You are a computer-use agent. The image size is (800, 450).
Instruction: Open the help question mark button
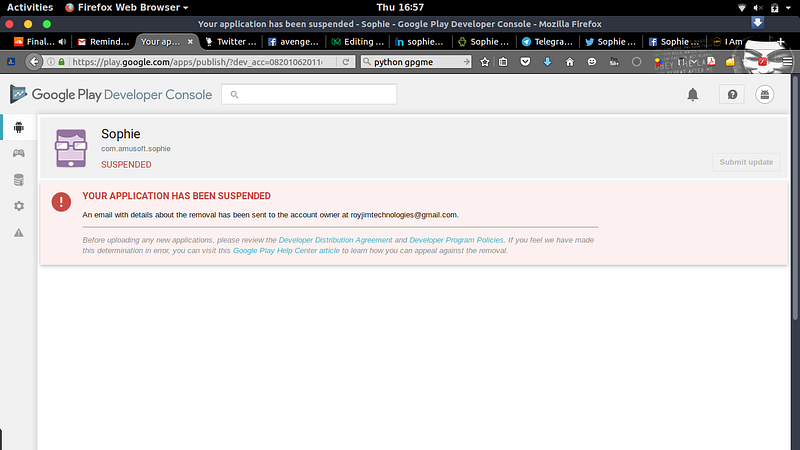[732, 94]
